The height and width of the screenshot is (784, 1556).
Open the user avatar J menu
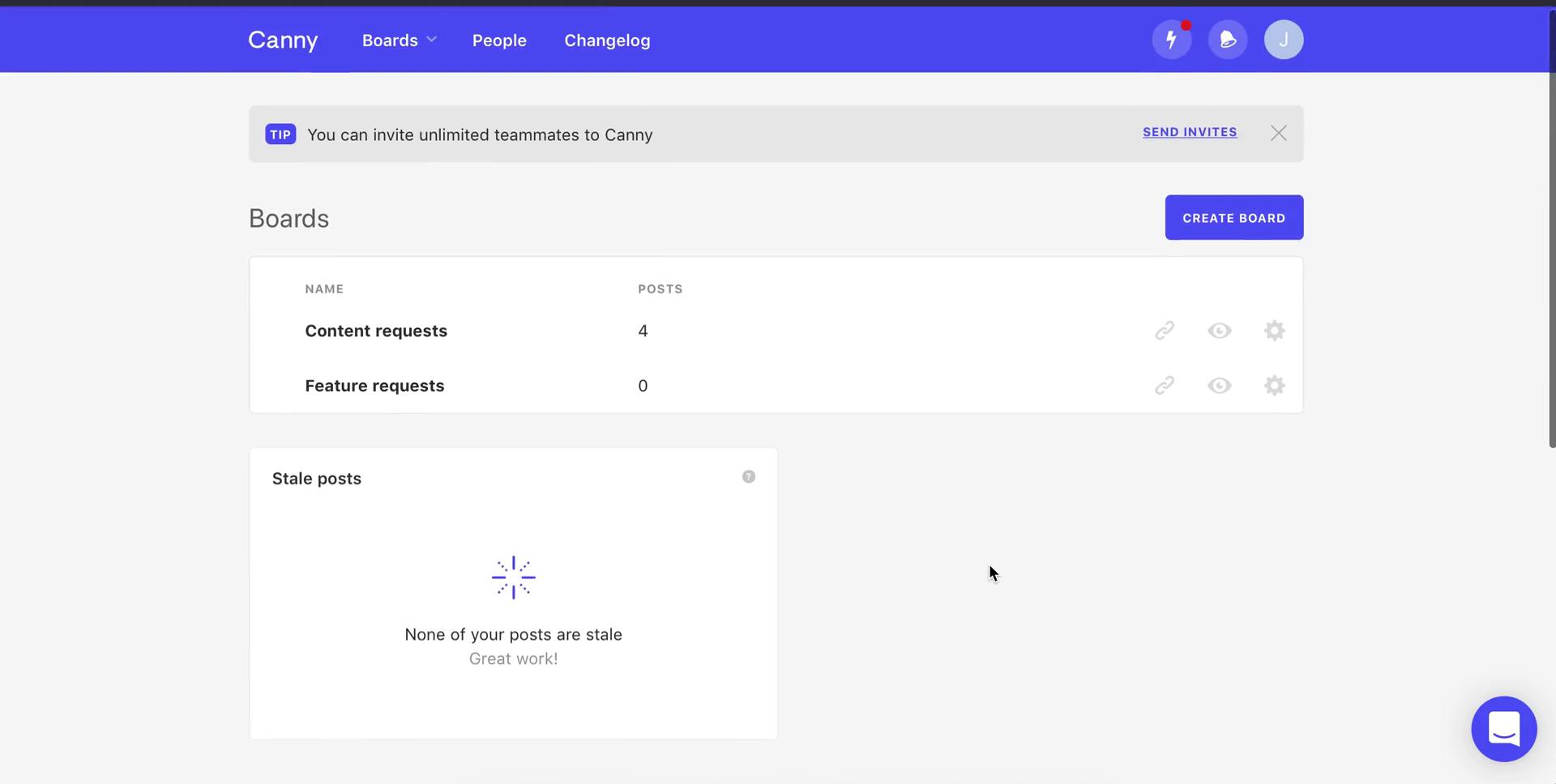(x=1283, y=40)
